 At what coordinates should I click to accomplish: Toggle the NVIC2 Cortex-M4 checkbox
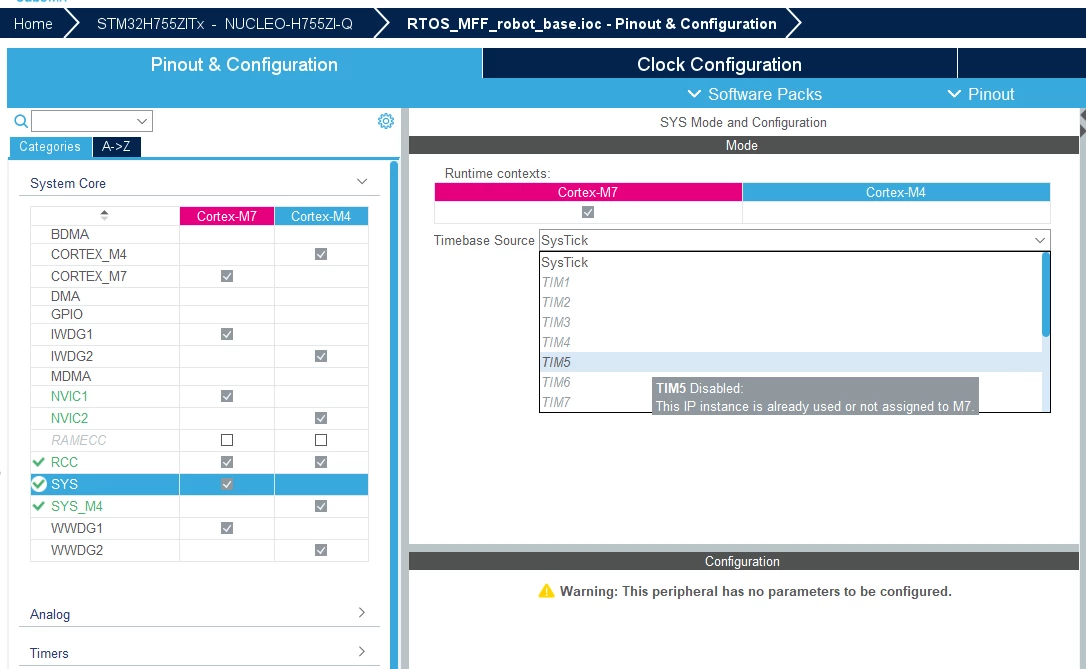tap(321, 418)
